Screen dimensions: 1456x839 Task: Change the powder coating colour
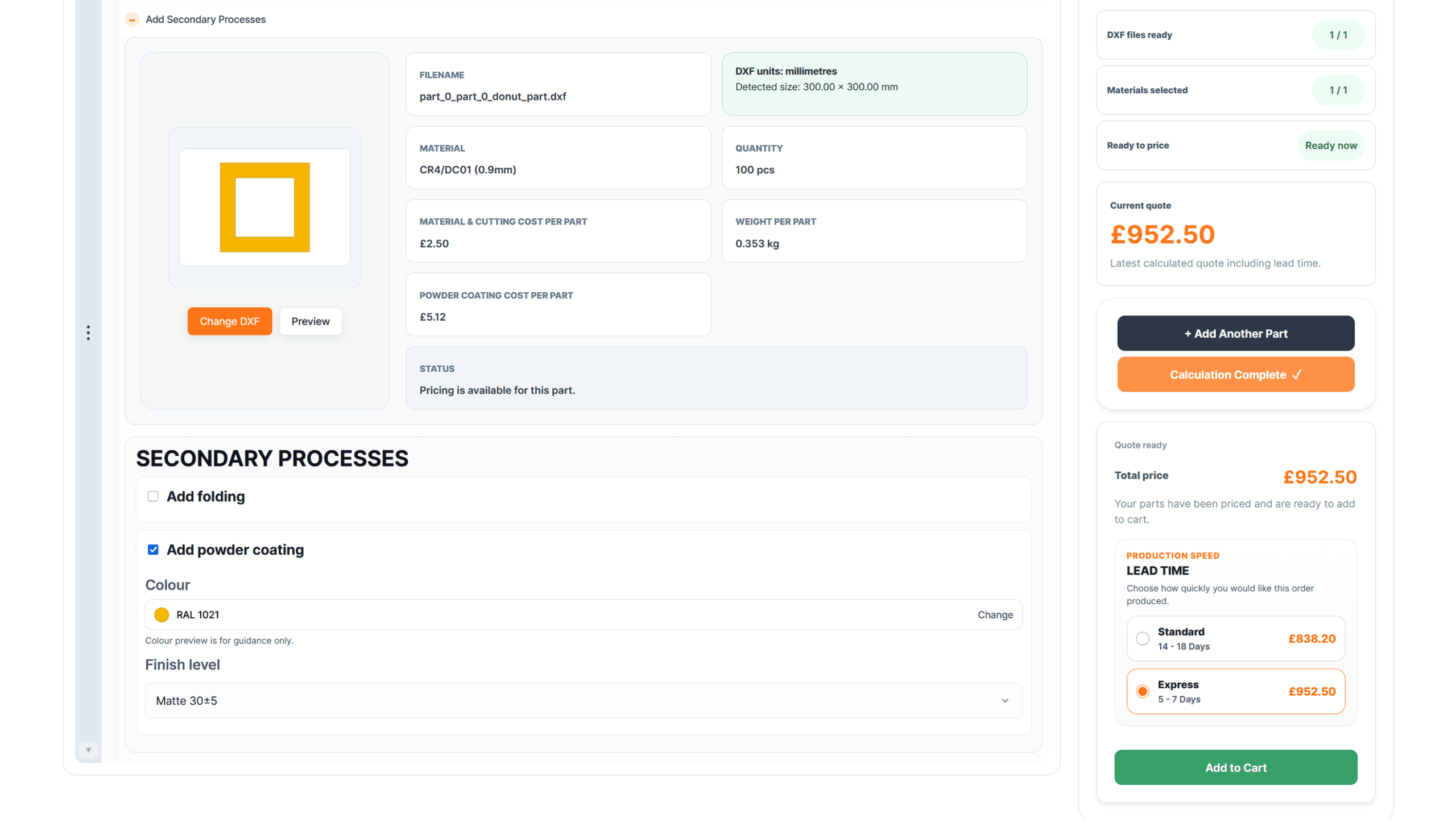tap(995, 615)
